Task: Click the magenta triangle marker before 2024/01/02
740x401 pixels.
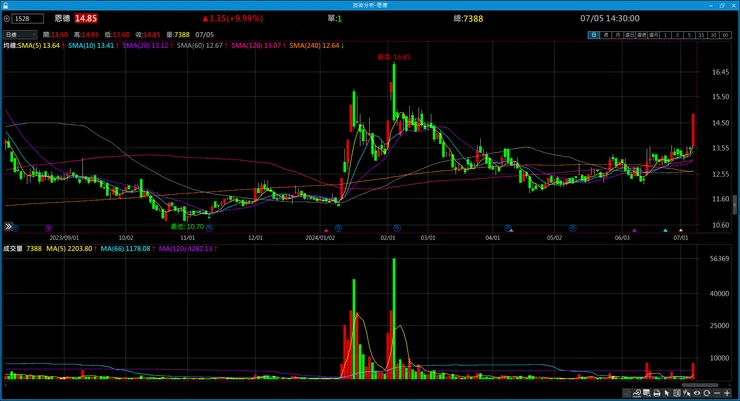Action: [326, 230]
